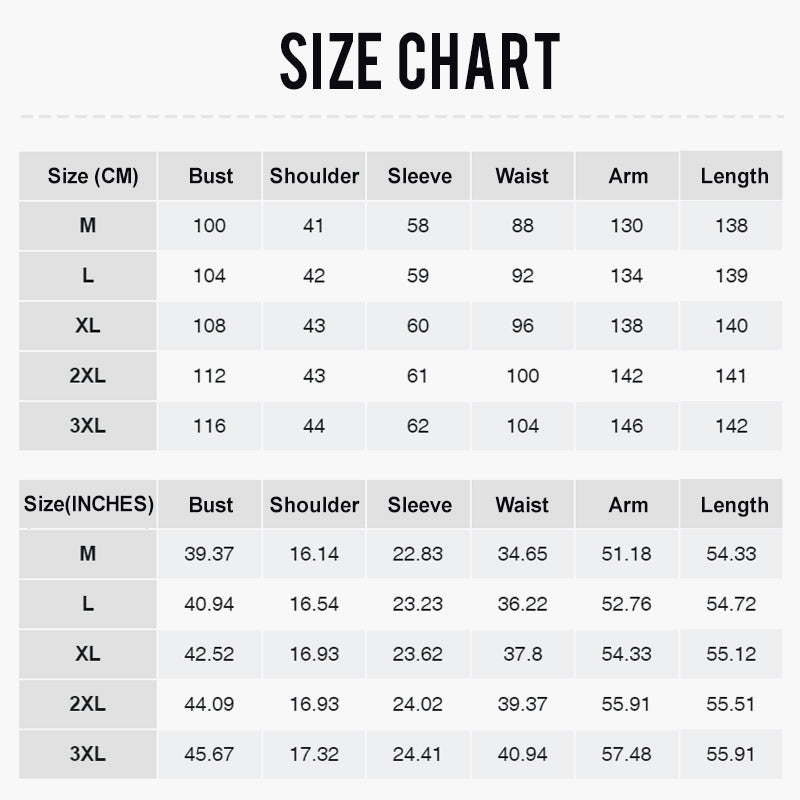Select the Arm header in CM table

point(627,176)
